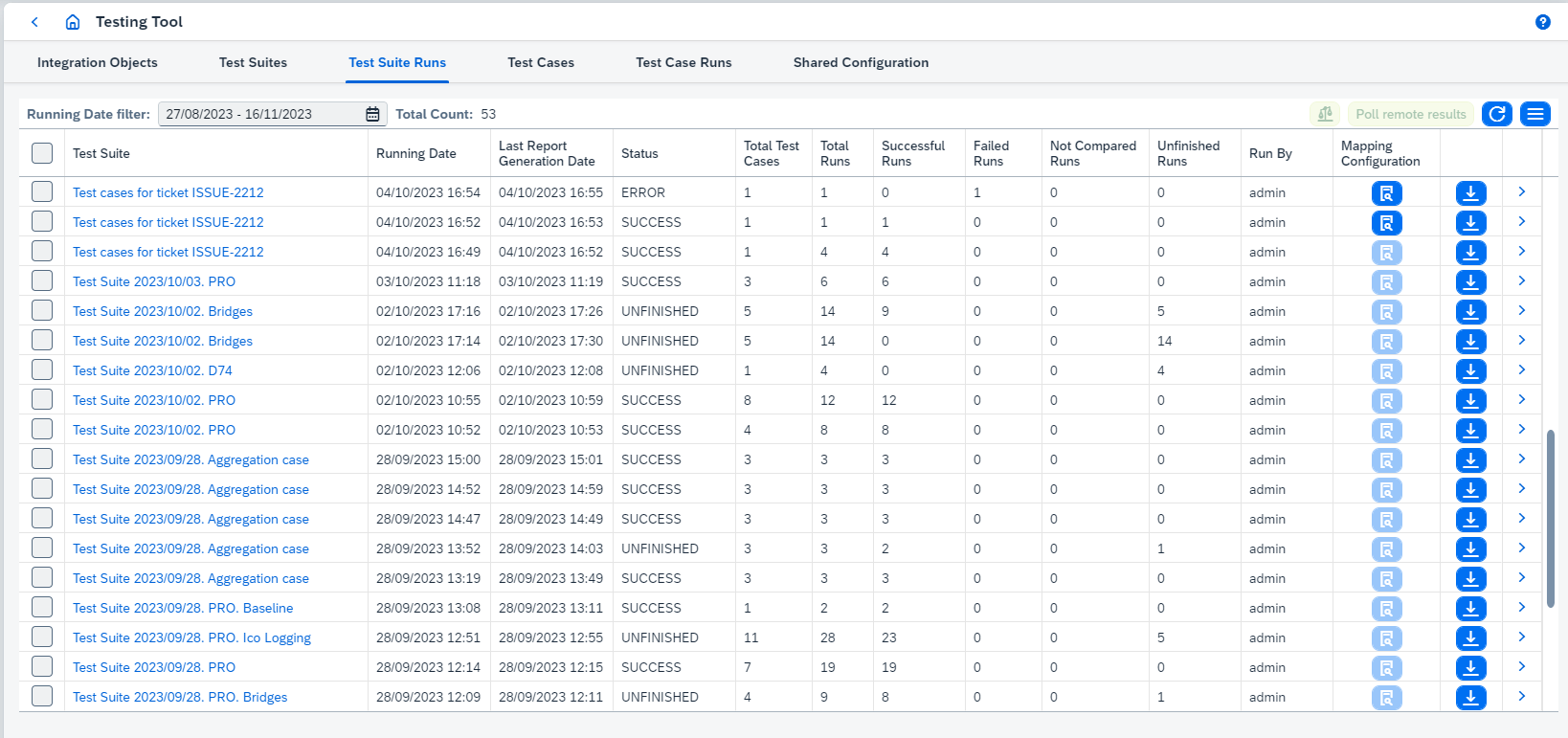
Task: Click the compare scales icon
Action: 1325,114
